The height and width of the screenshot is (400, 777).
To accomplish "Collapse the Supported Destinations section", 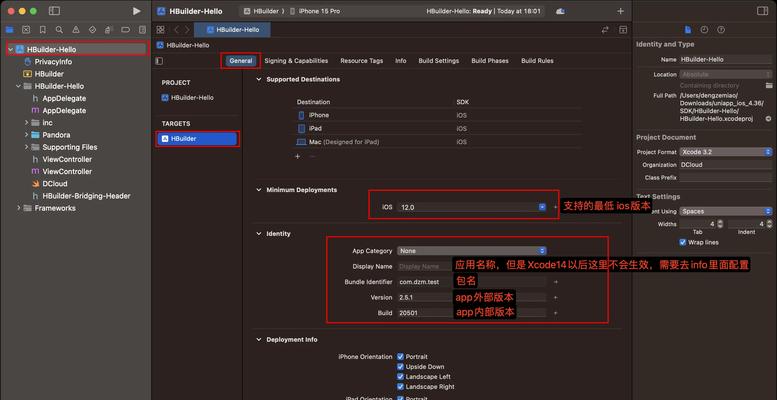I will click(x=259, y=79).
